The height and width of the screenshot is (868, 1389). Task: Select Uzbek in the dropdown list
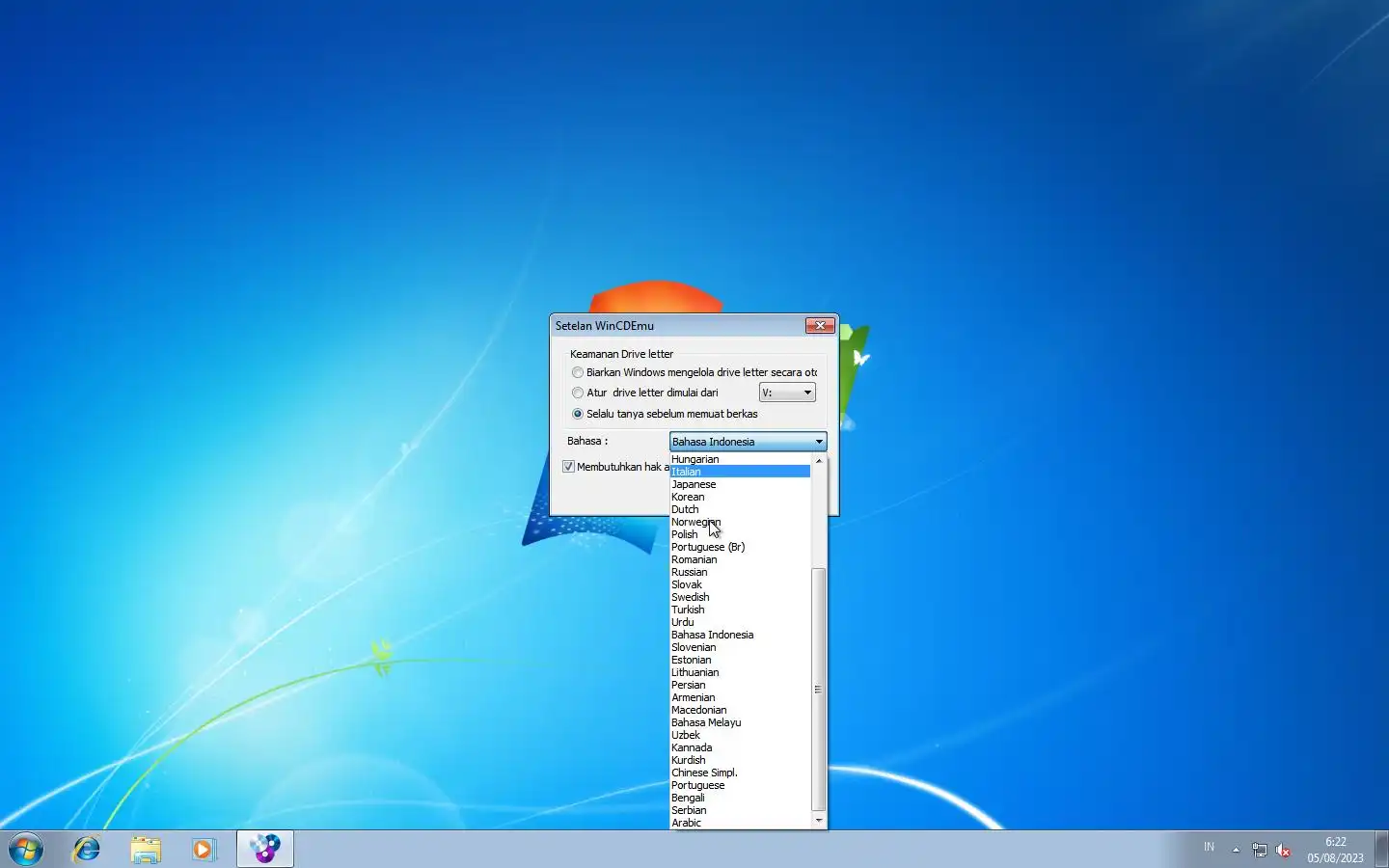coord(740,735)
